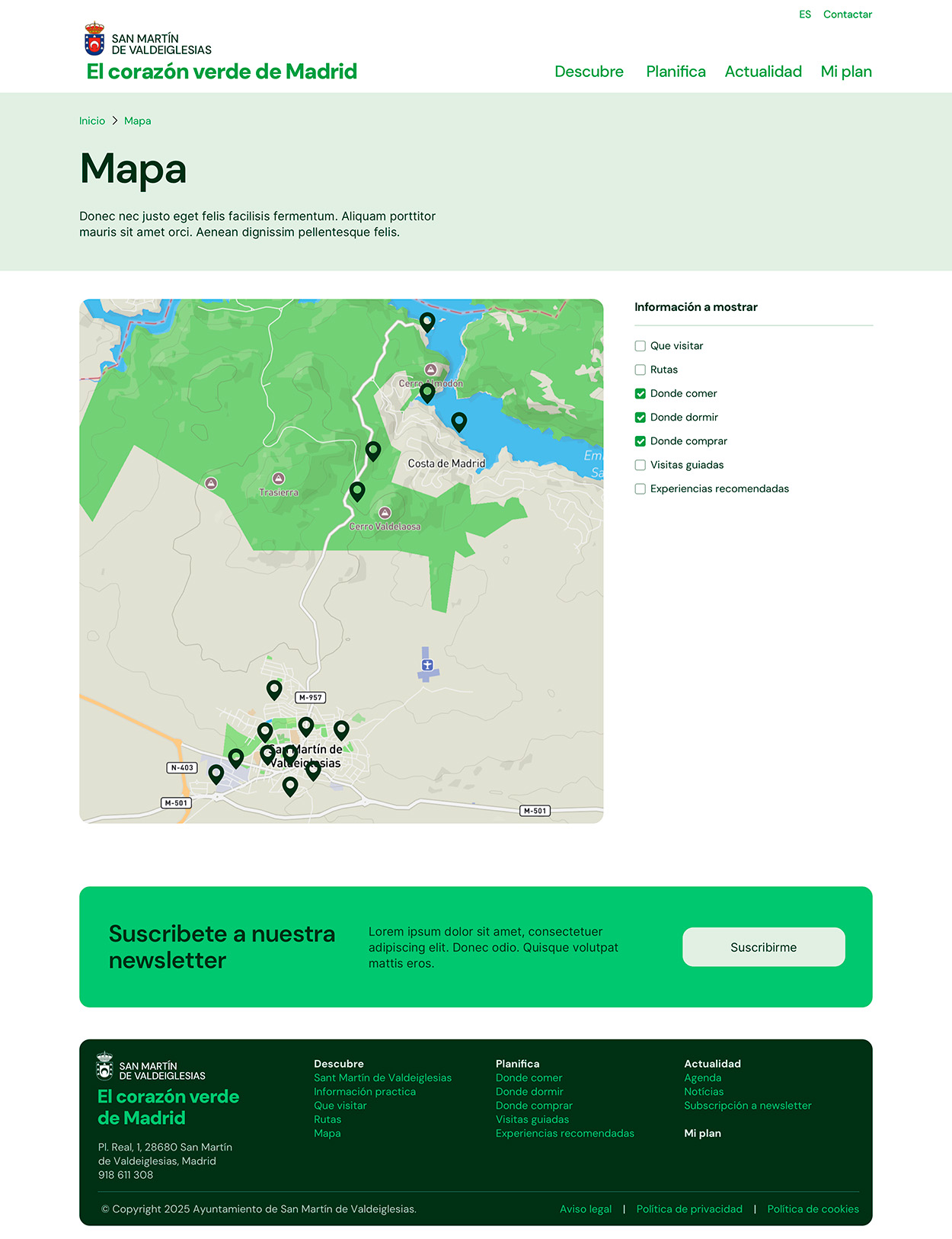952x1239 pixels.
Task: Tick the Visitas guiadas checkbox
Action: point(641,466)
